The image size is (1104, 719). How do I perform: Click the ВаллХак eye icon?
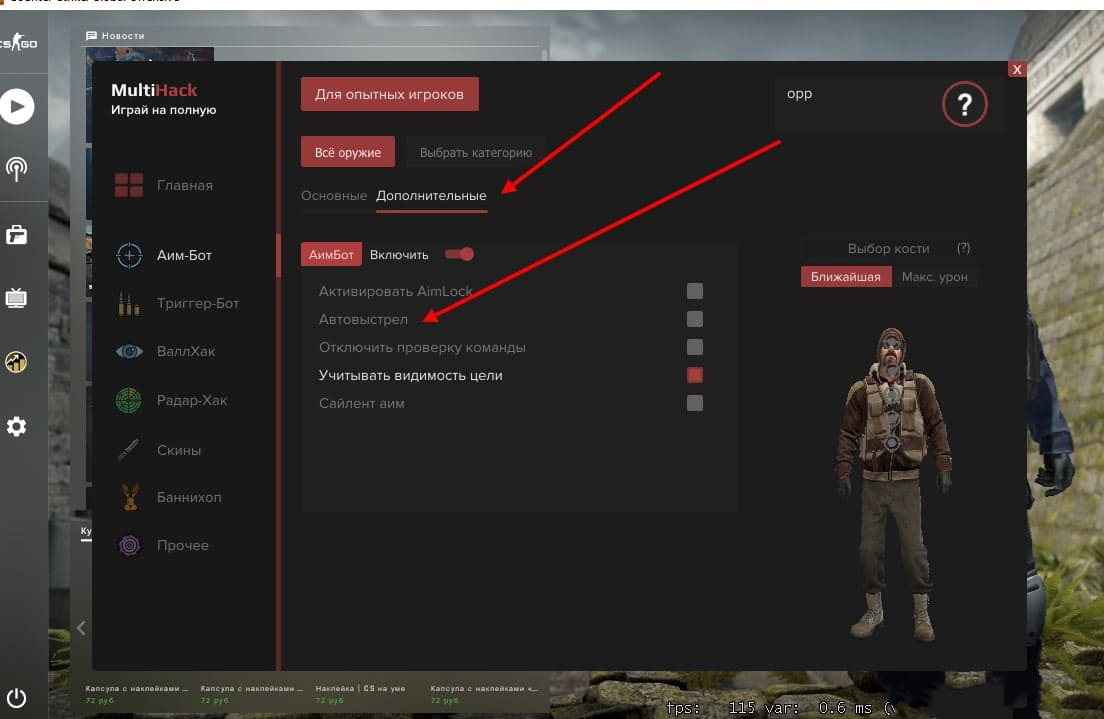129,351
